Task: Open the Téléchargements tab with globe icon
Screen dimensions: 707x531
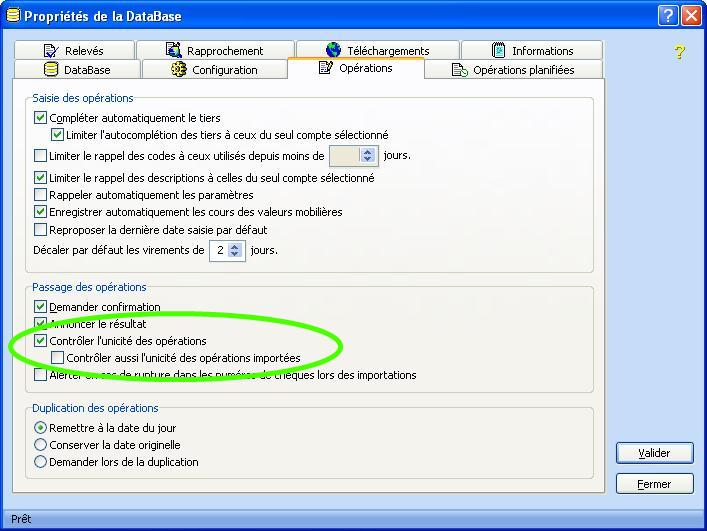Action: (x=377, y=51)
